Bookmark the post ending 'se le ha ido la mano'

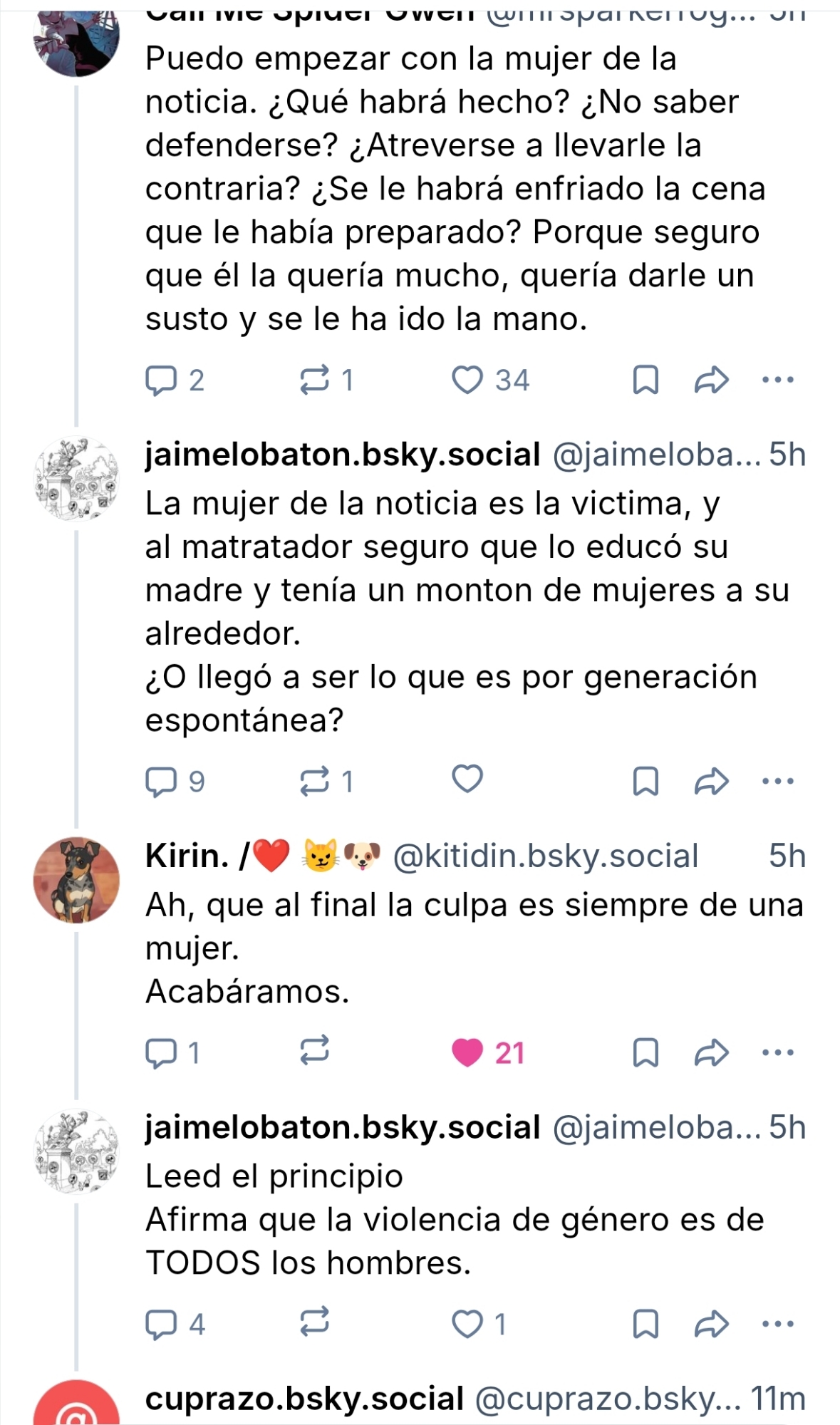645,380
